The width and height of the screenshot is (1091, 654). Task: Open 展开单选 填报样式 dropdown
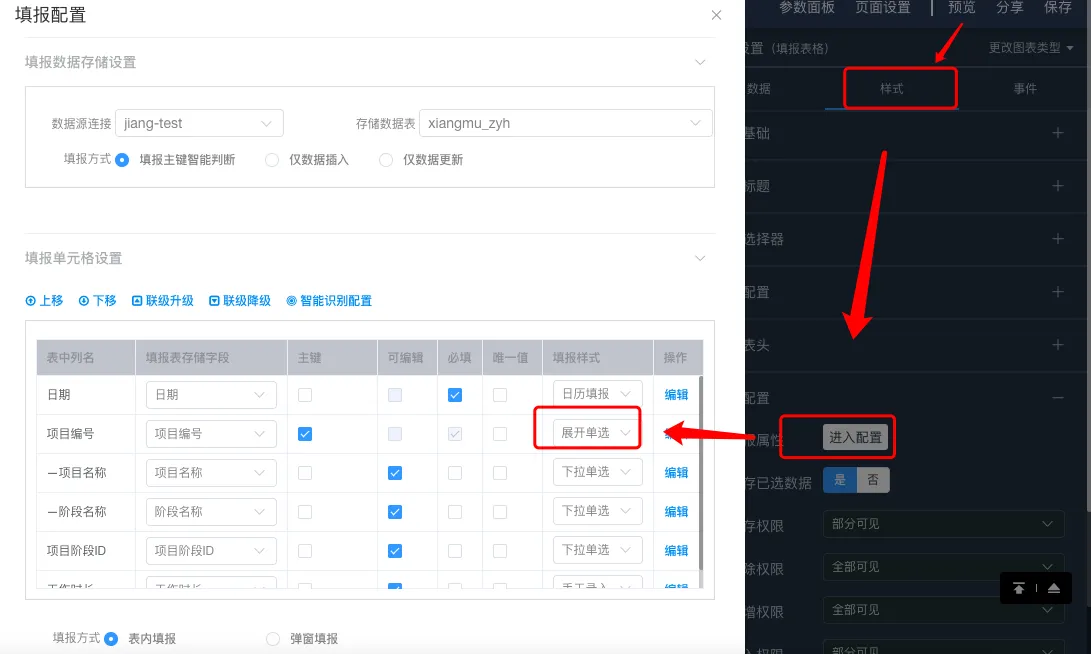click(597, 433)
